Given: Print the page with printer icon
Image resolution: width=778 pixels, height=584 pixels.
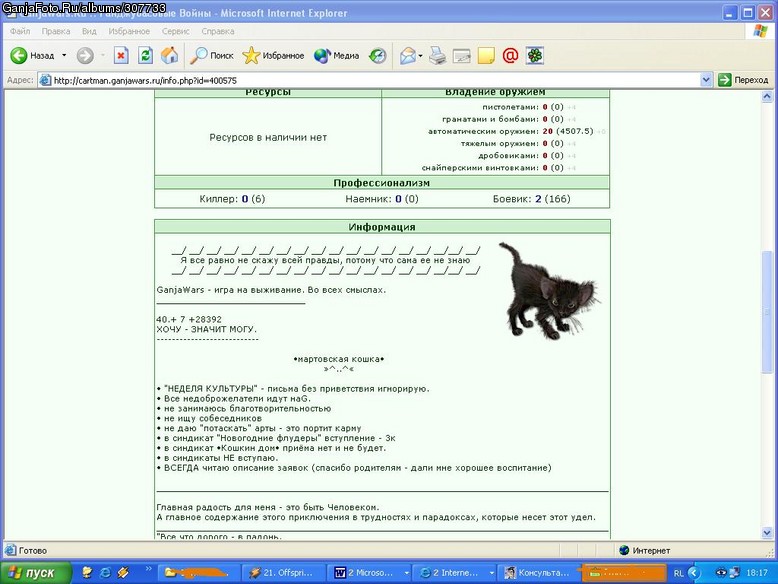Looking at the screenshot, I should (x=437, y=56).
